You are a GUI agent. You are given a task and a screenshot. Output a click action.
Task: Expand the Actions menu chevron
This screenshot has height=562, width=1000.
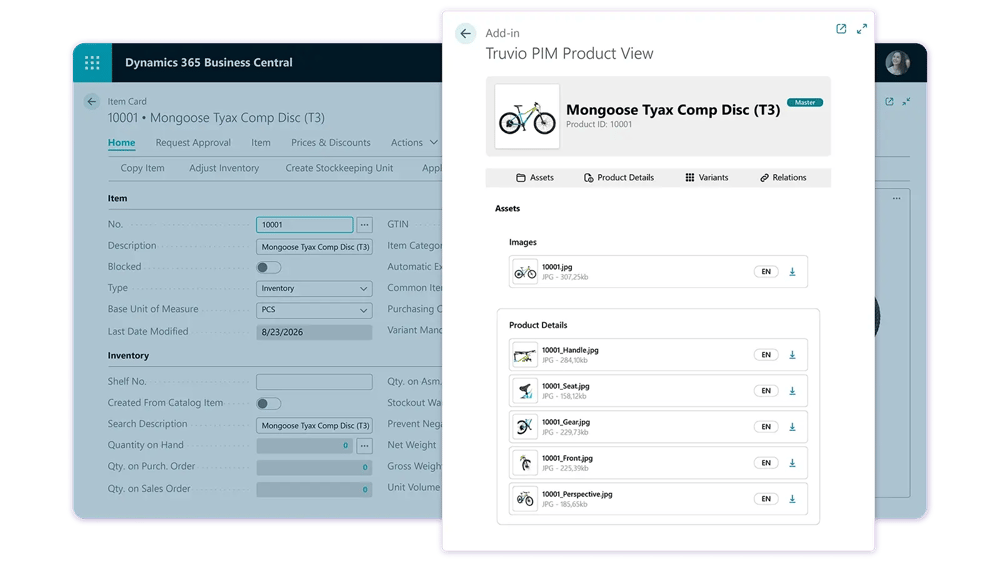click(x=434, y=142)
